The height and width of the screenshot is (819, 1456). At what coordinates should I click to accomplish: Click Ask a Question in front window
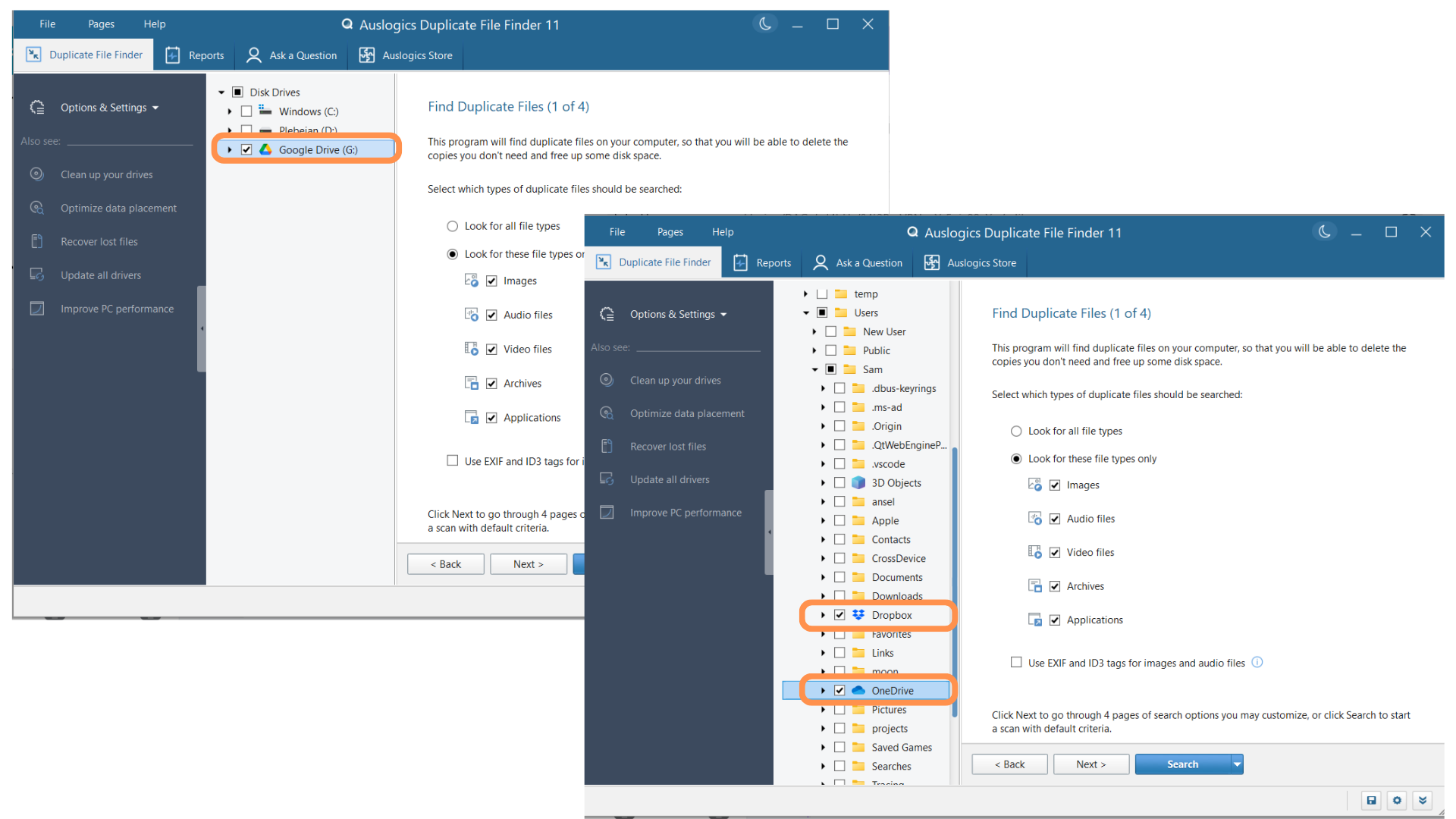[x=858, y=262]
